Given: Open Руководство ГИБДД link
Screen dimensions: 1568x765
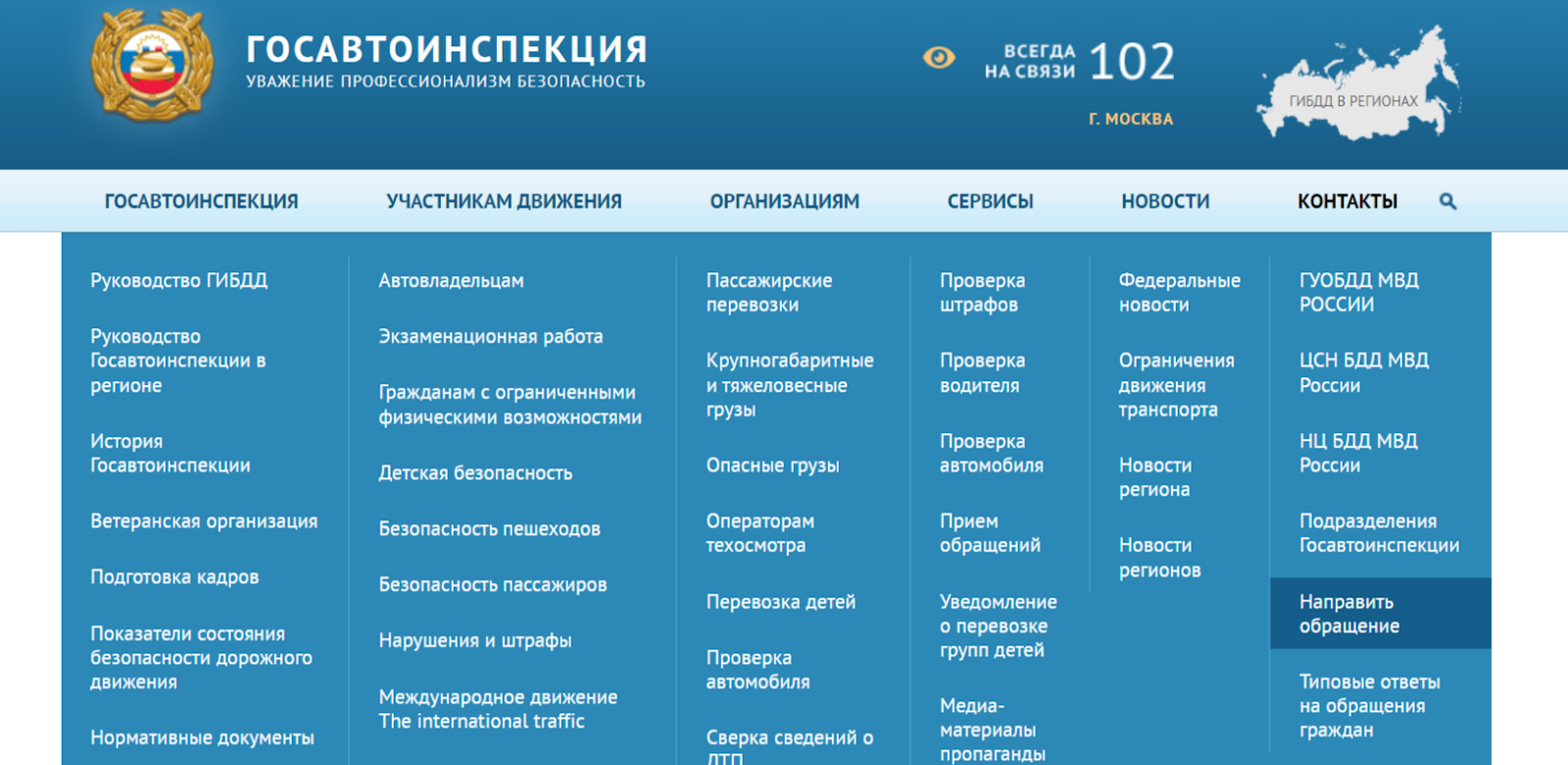Looking at the screenshot, I should pos(178,281).
